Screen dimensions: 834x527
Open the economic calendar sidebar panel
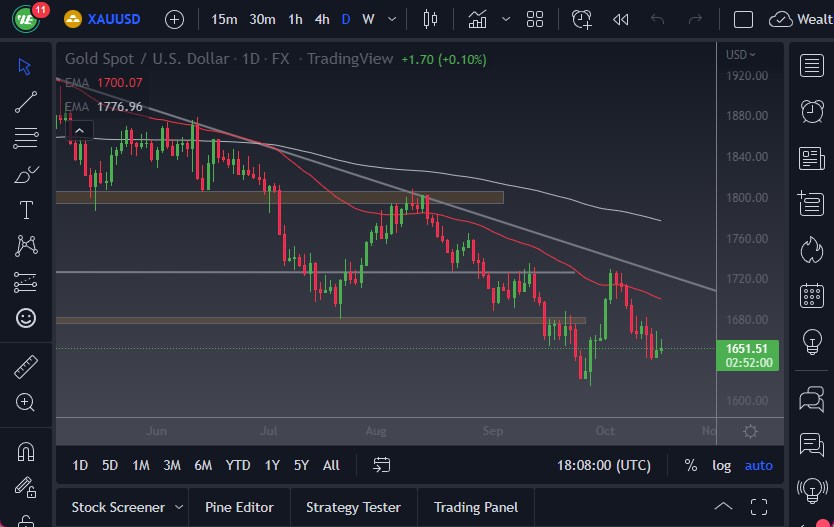coord(812,296)
